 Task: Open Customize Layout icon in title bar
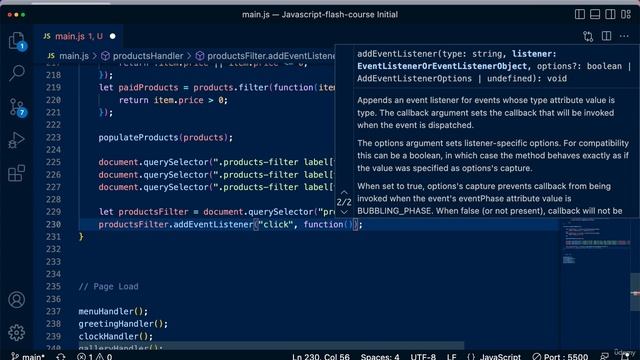626,14
